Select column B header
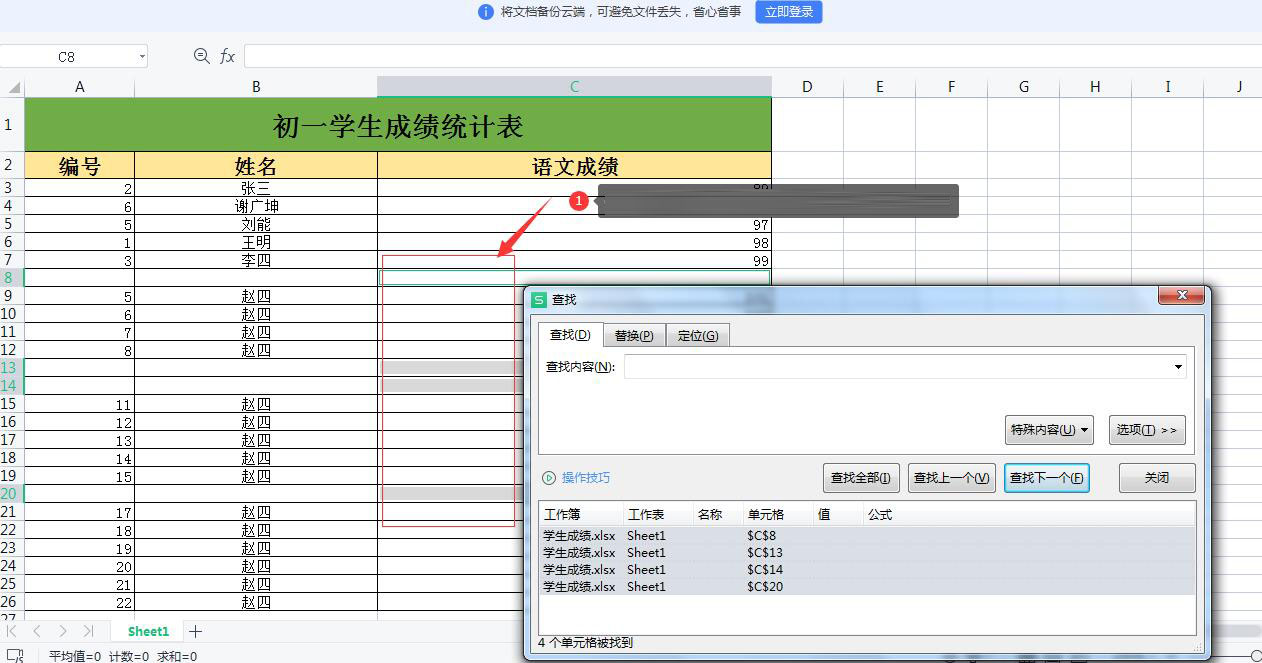The height and width of the screenshot is (663, 1262). pyautogui.click(x=256, y=87)
